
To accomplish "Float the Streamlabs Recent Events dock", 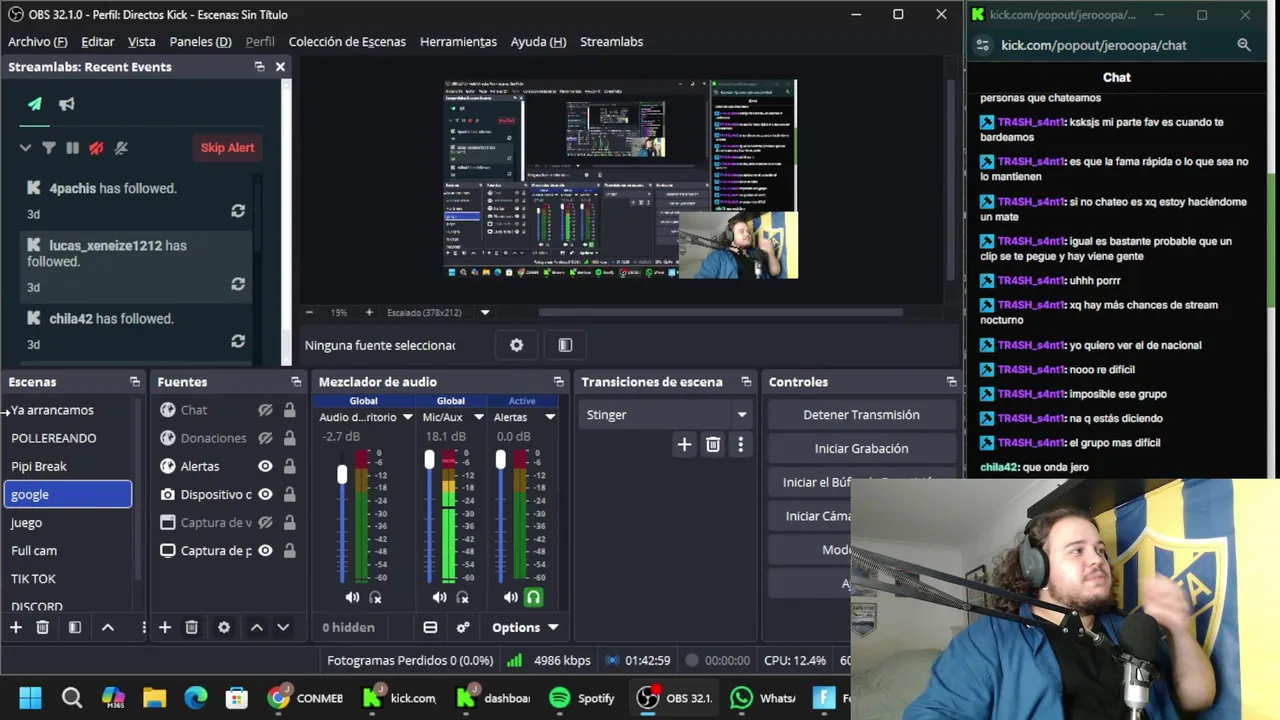I will 259,67.
